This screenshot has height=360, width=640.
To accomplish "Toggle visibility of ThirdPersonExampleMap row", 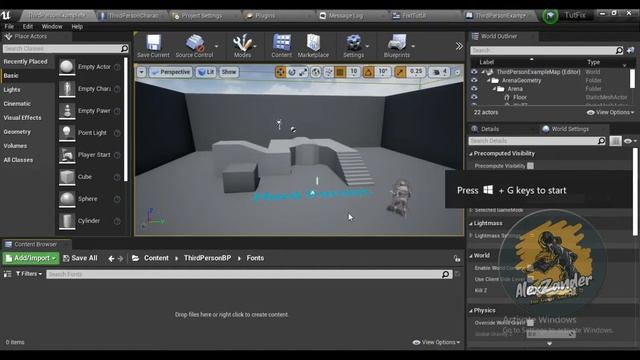I will [474, 72].
